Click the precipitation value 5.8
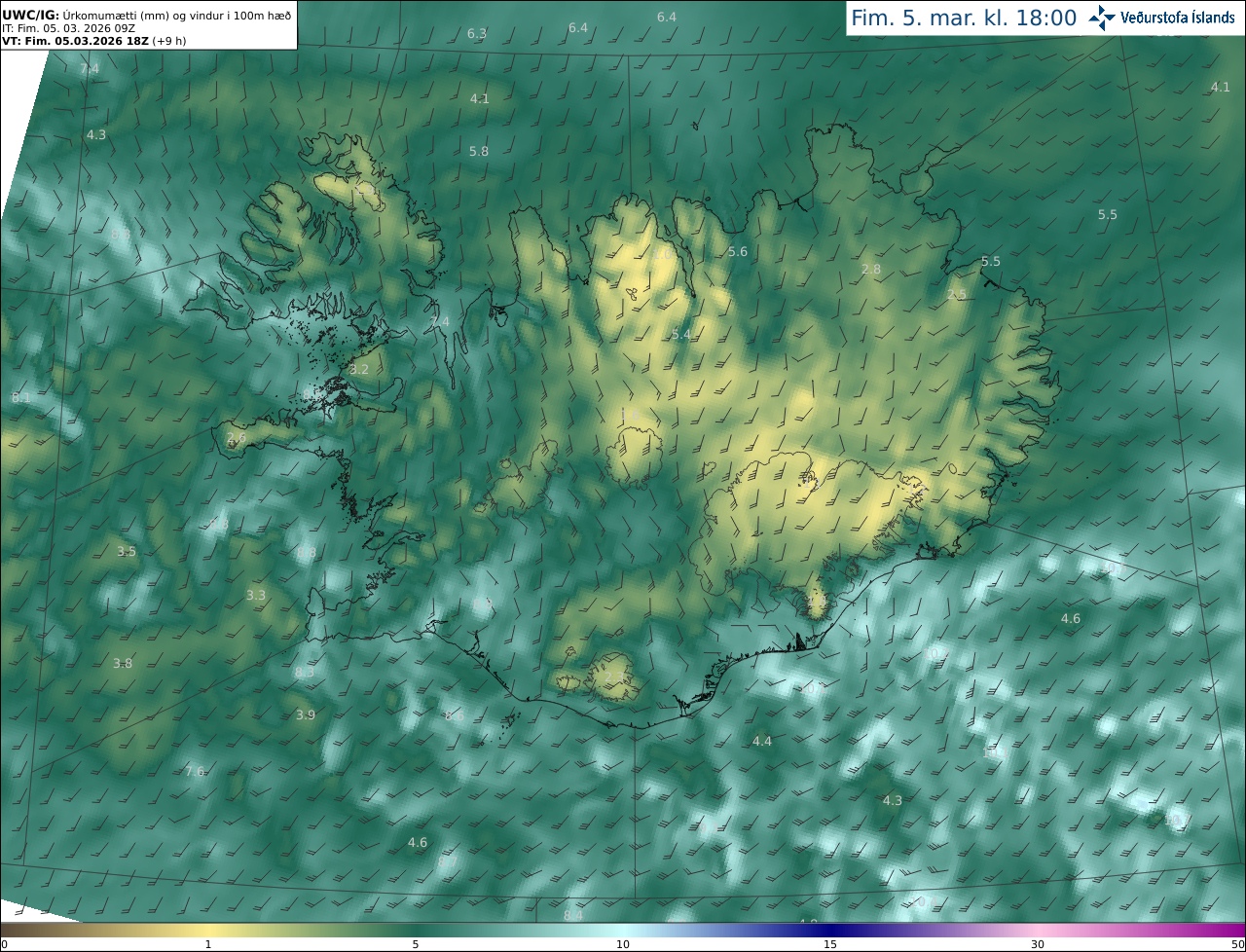The width and height of the screenshot is (1246, 952). pyautogui.click(x=479, y=151)
